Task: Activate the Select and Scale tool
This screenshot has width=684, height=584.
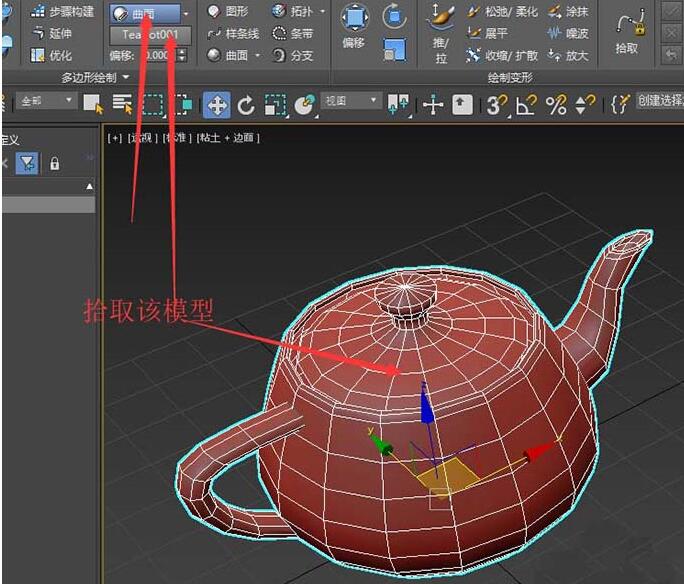Action: 276,104
